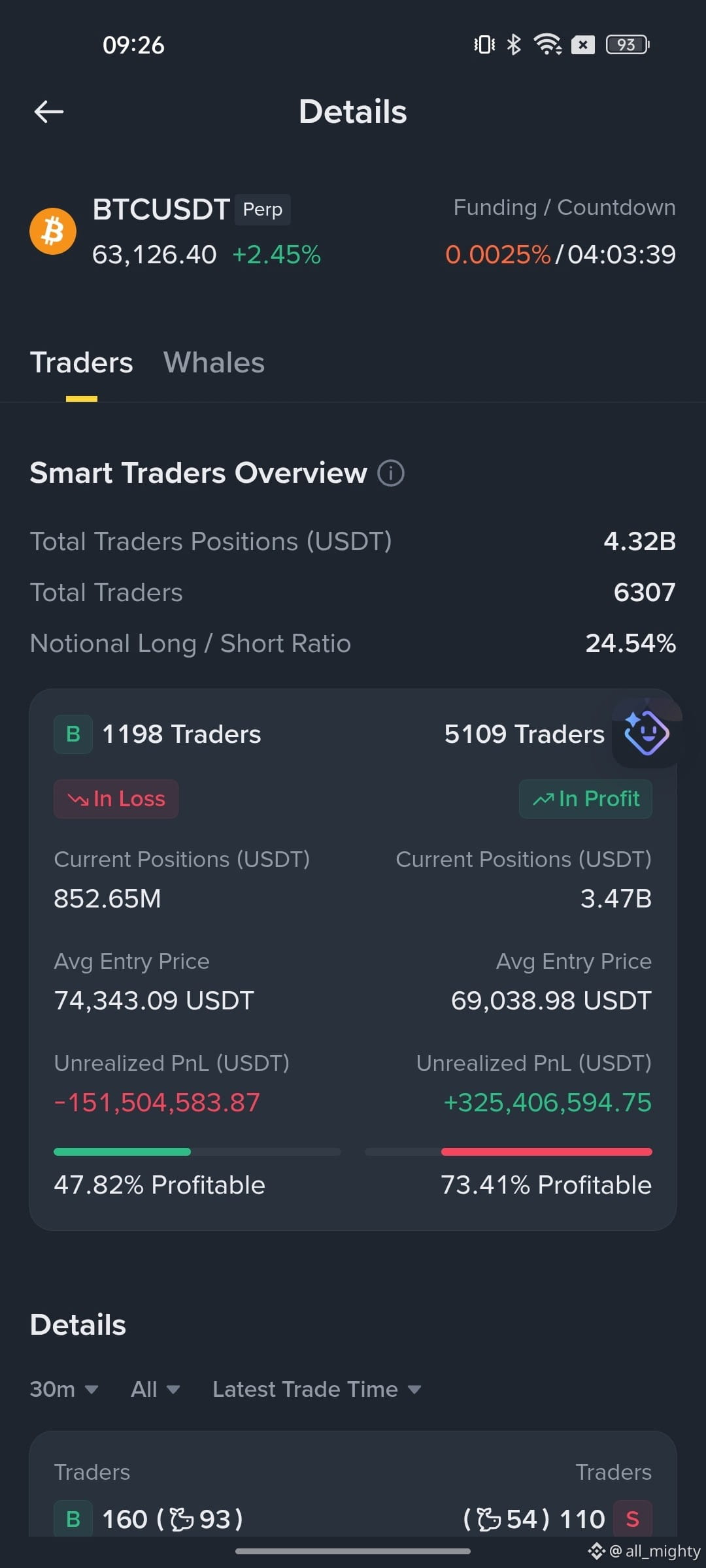
Task: Tap the back arrow icon
Action: point(49,112)
